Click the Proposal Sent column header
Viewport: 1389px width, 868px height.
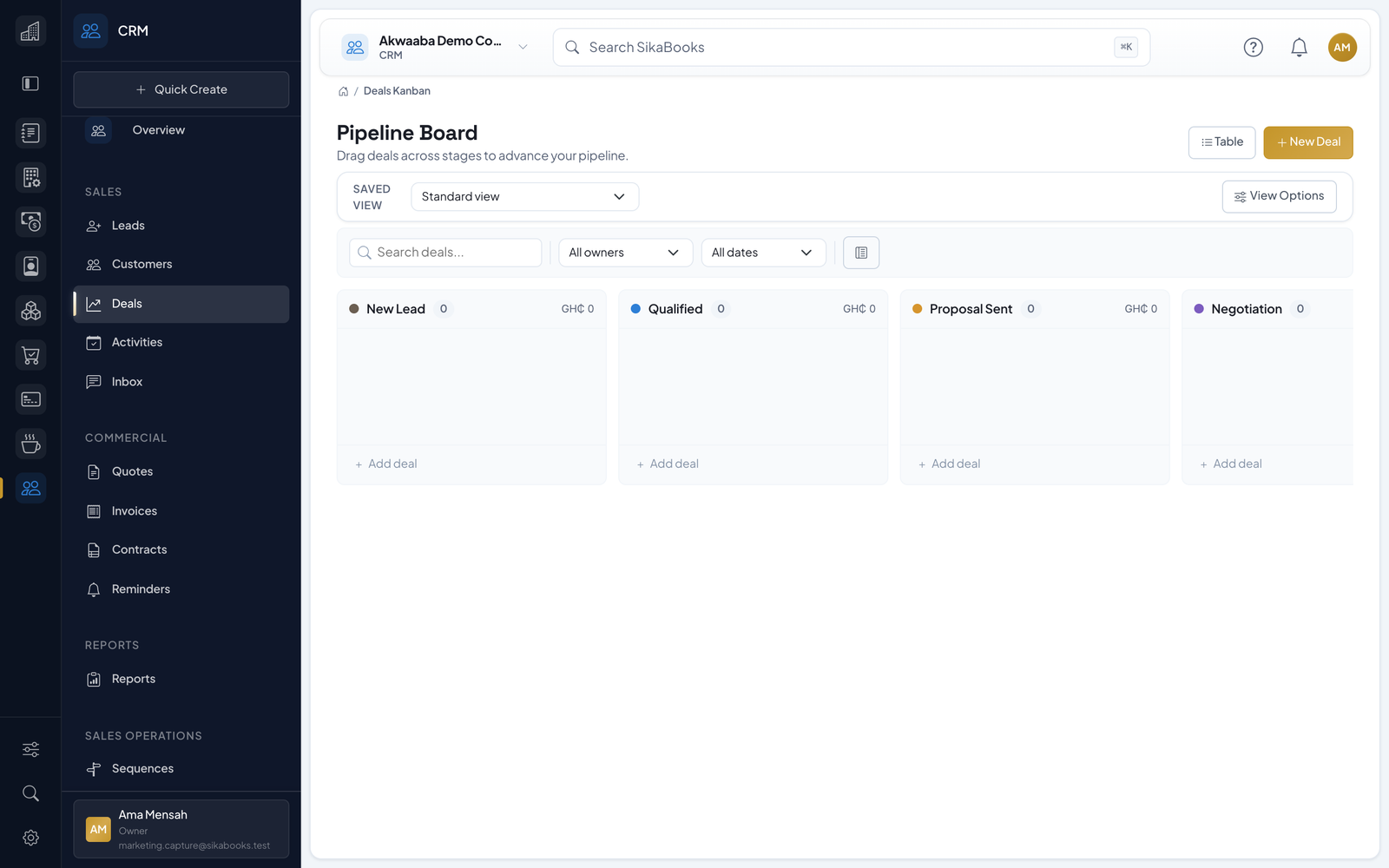1035,309
